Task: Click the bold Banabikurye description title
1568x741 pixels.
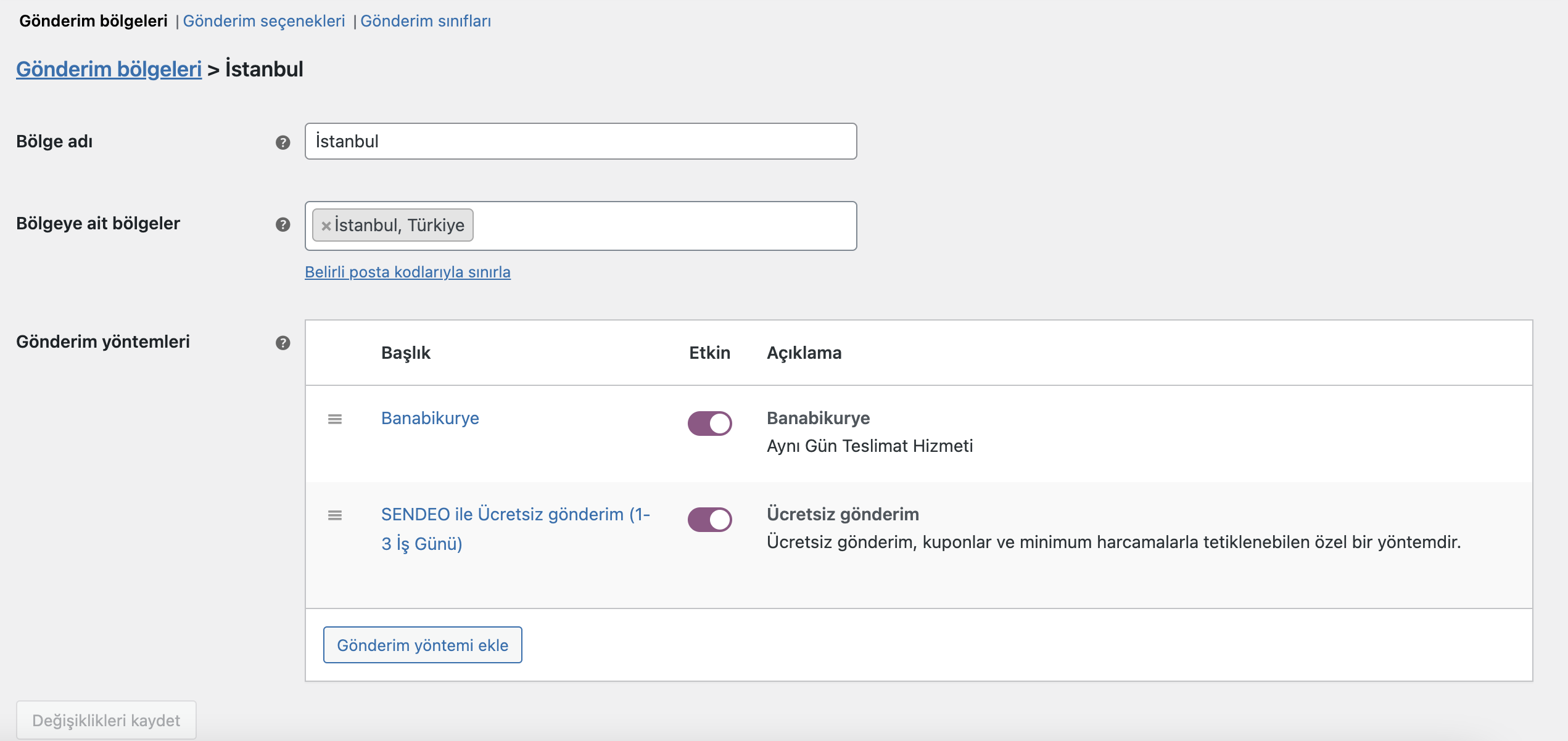Action: [819, 418]
